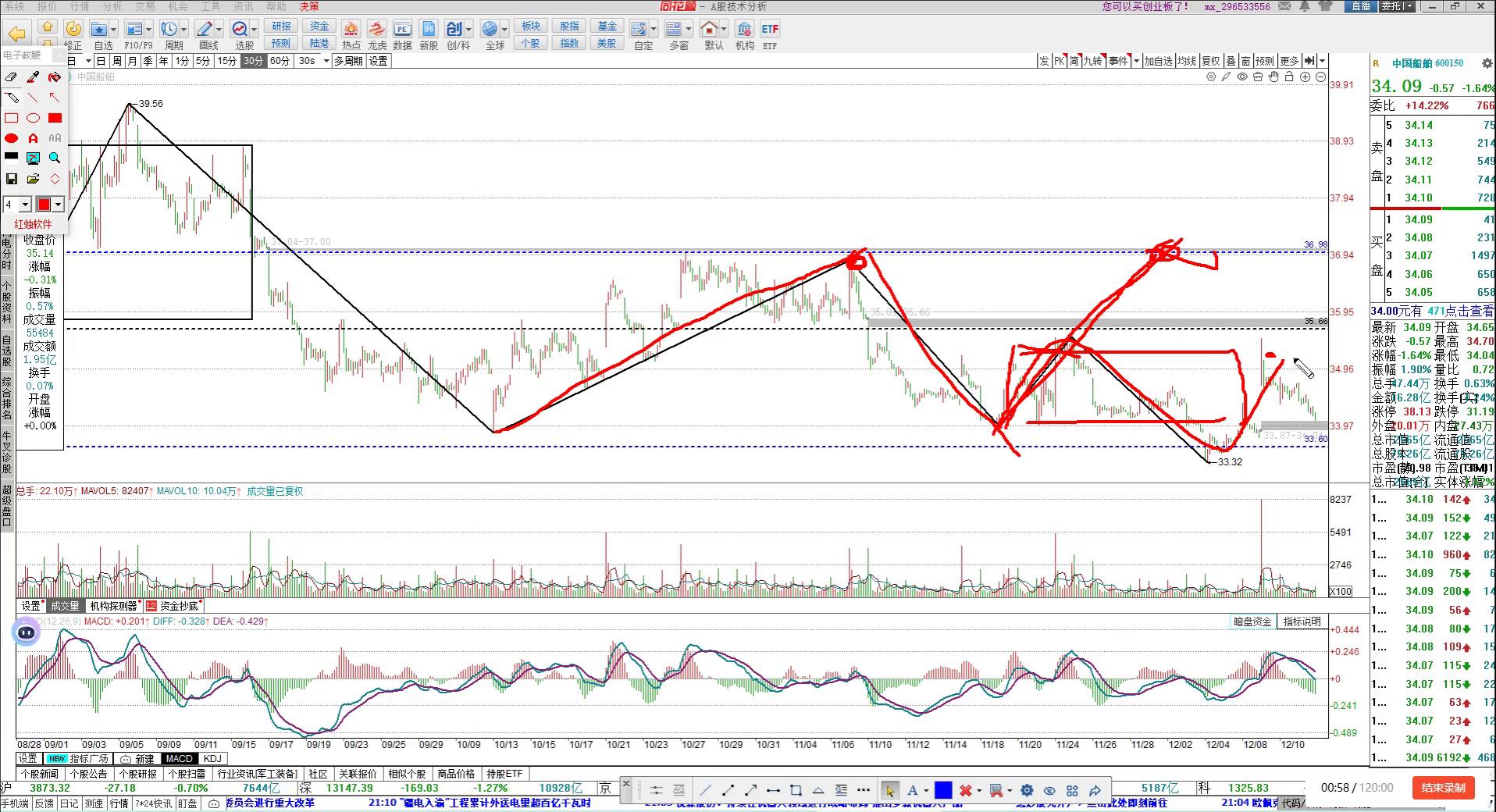
Task: Open the red color dropdown arrow in palette
Action: [x=58, y=205]
